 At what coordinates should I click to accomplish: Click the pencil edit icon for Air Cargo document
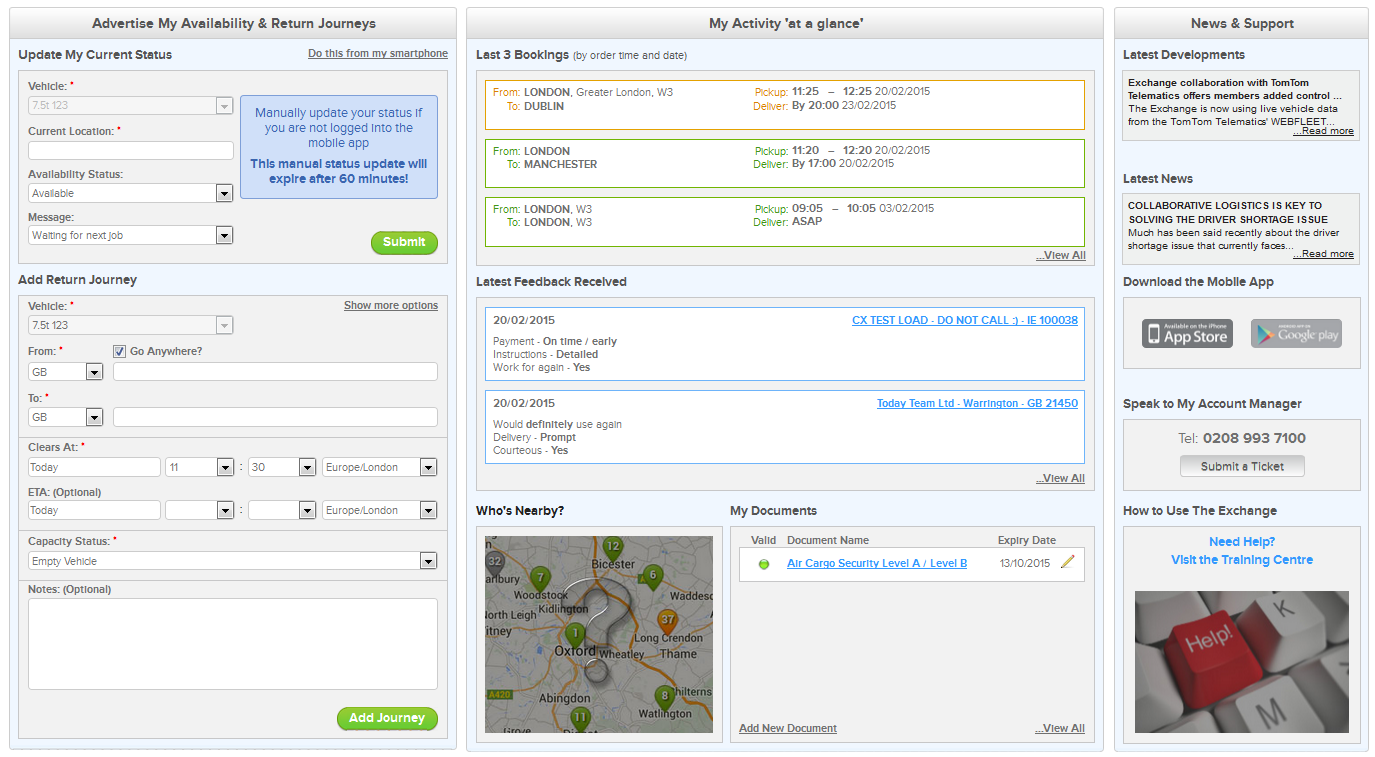tap(1067, 563)
